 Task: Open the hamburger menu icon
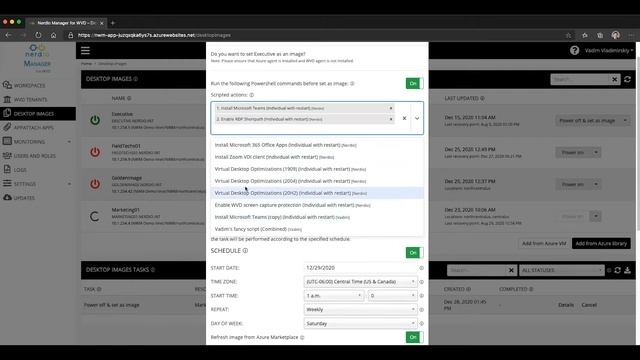[x=85, y=51]
